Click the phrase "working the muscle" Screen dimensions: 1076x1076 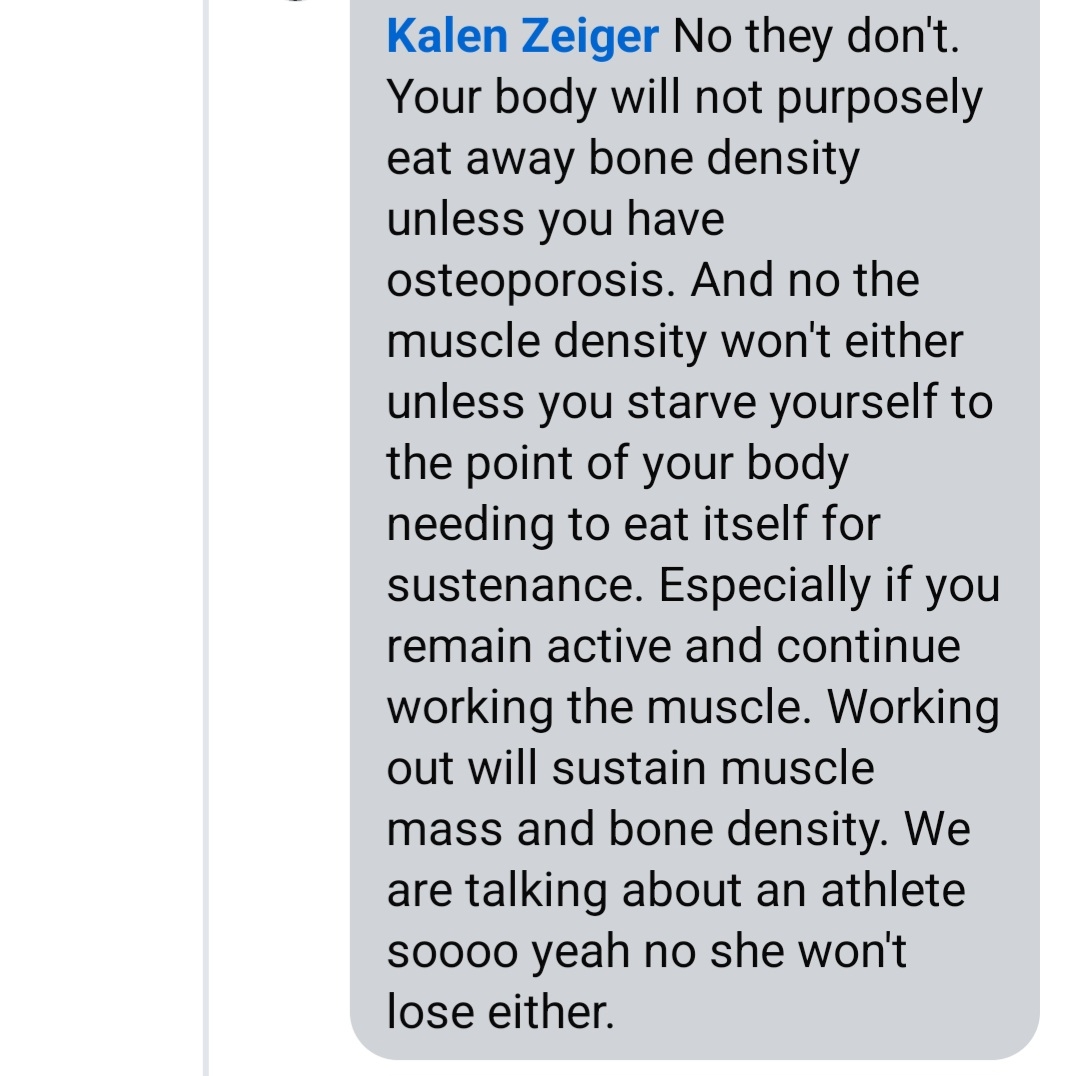591,708
